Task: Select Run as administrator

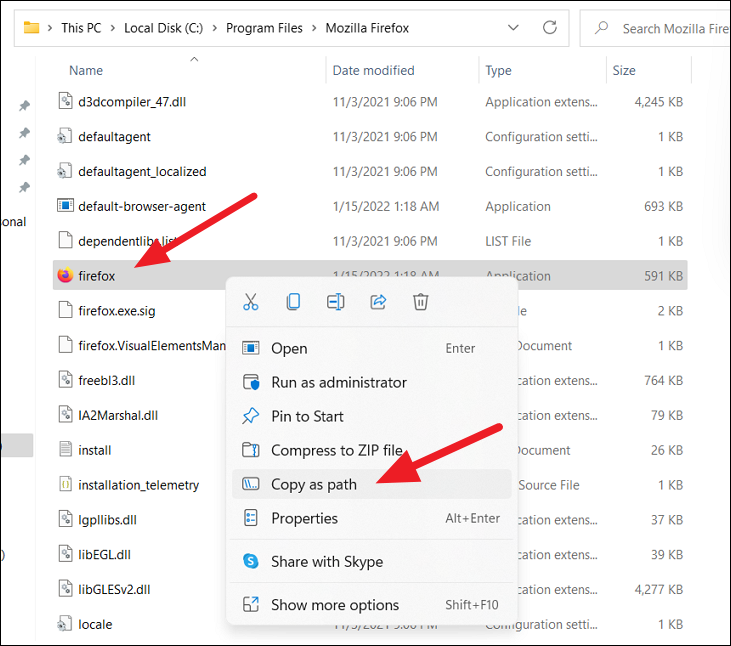Action: [x=372, y=382]
